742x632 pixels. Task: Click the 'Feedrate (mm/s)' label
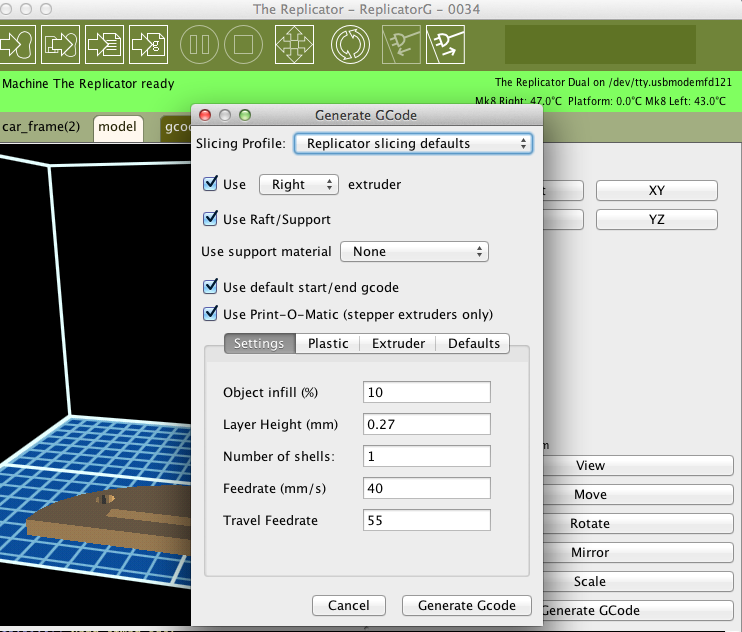(274, 489)
